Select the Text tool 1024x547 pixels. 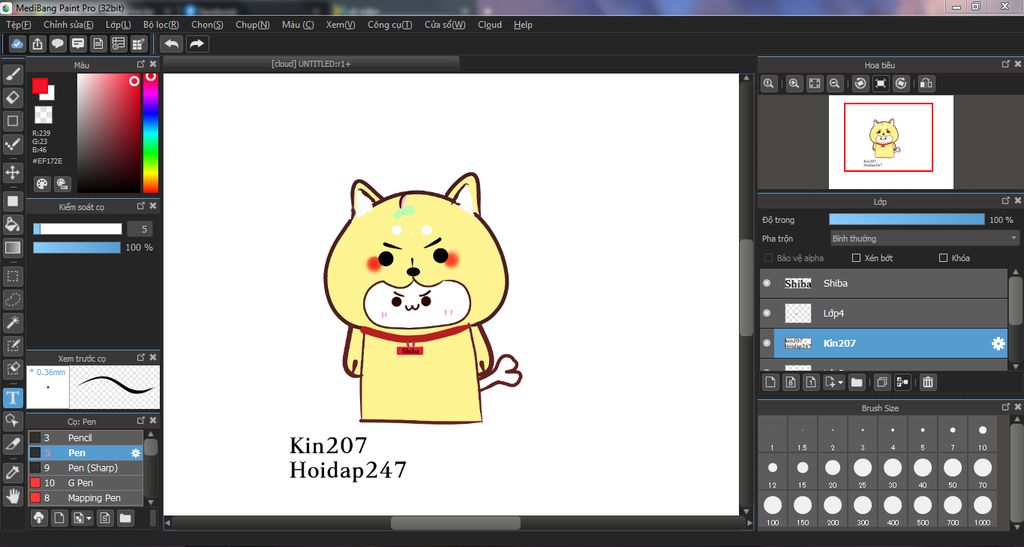point(12,398)
